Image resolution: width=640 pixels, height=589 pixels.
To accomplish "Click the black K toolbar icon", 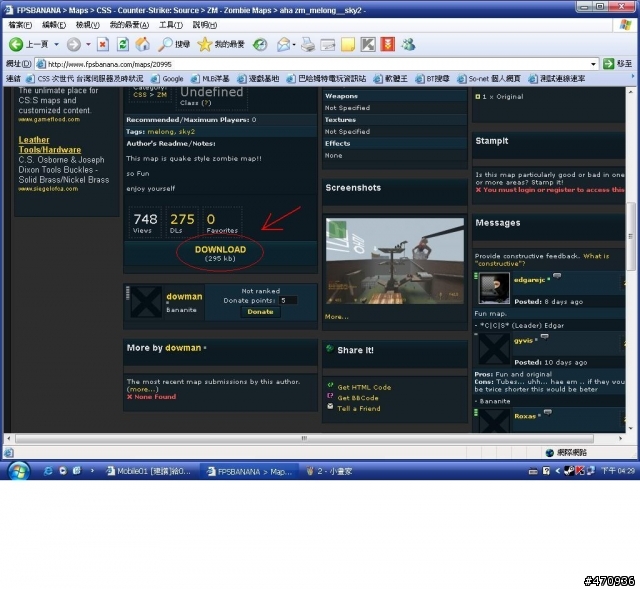I will (x=368, y=44).
